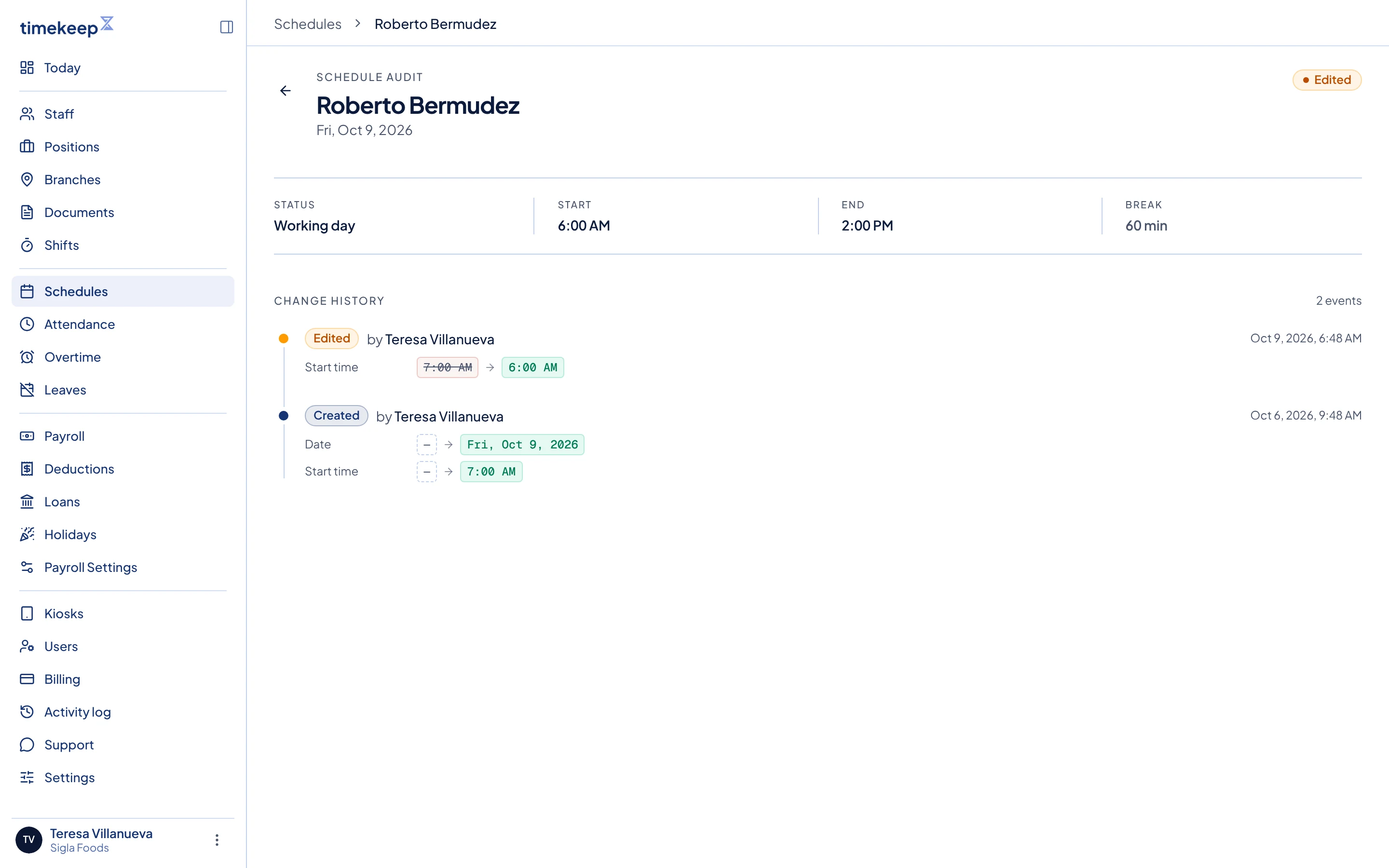Open the Activity log

point(123,712)
